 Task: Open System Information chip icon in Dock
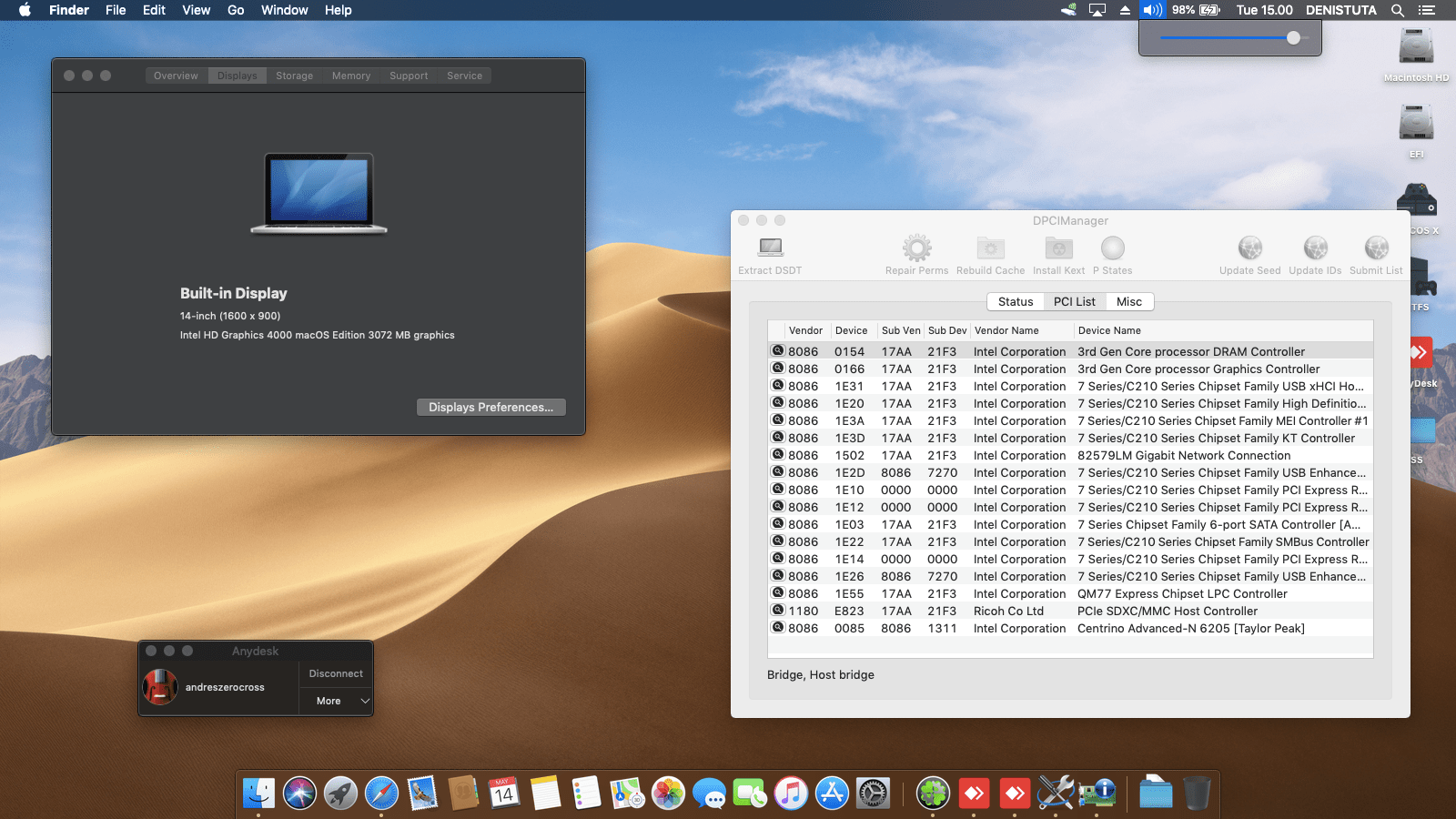point(1097,794)
